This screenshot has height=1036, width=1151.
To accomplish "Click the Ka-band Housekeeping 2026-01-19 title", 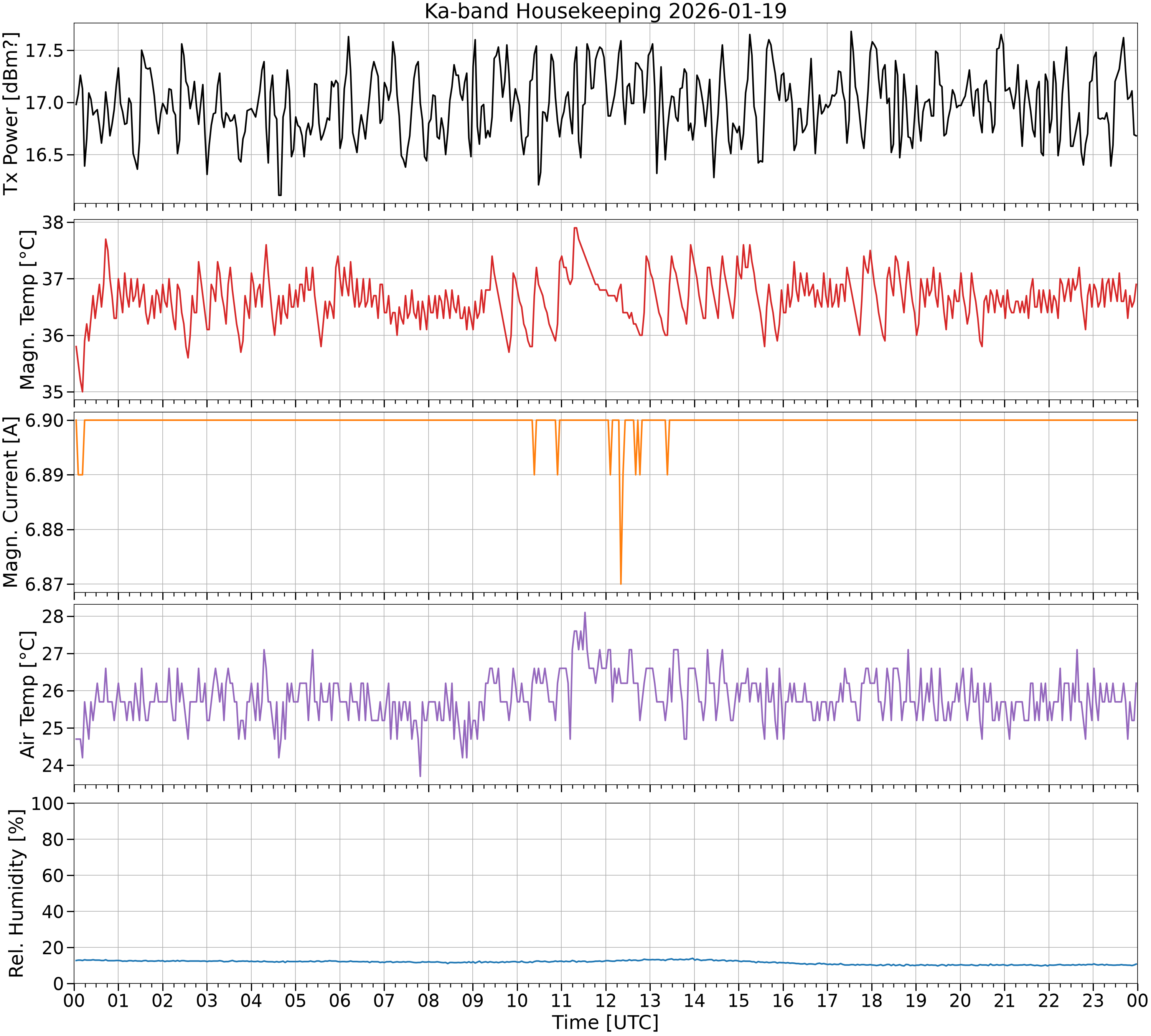I will (x=605, y=11).
